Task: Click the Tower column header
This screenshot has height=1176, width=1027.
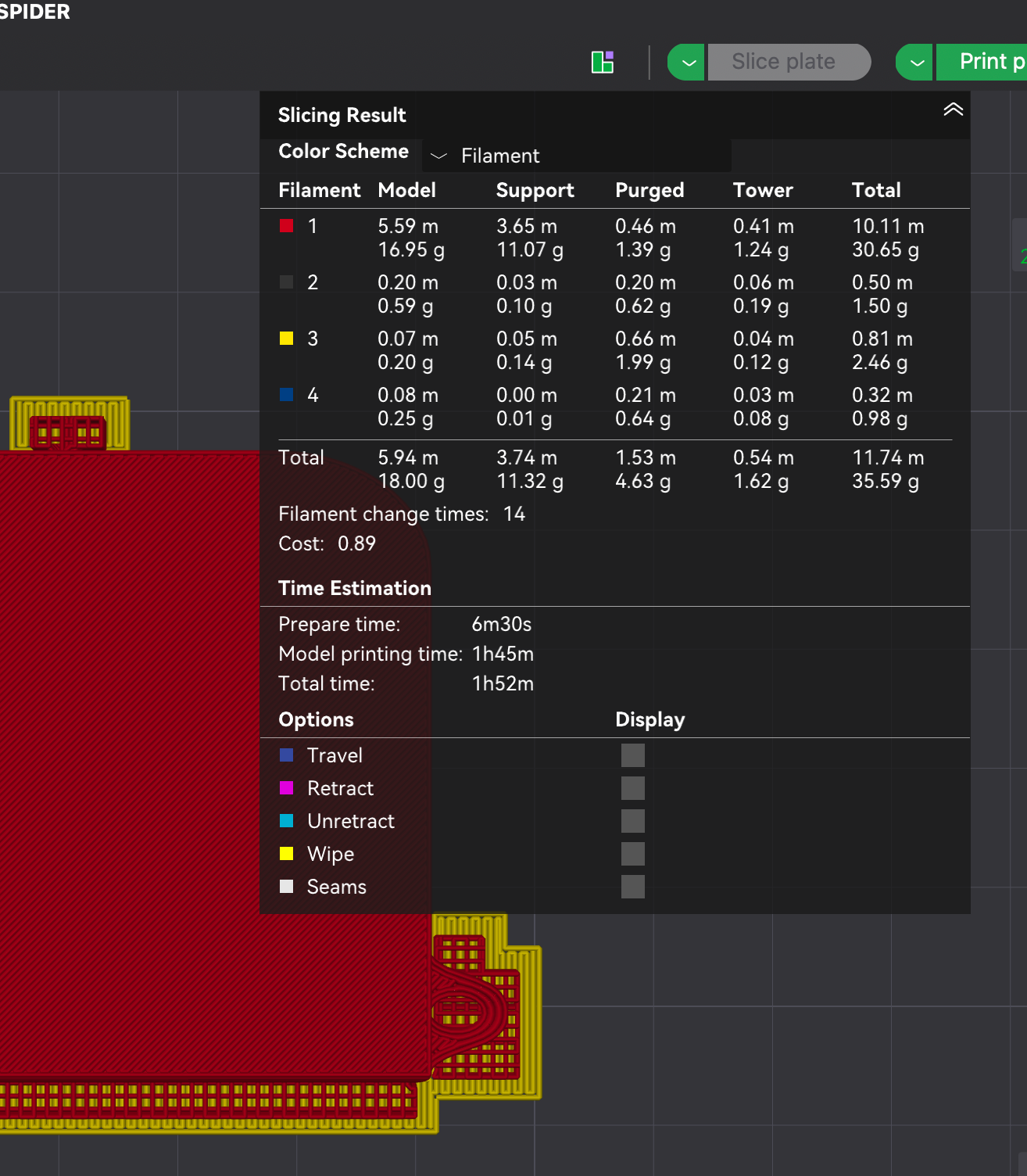Action: tap(763, 190)
